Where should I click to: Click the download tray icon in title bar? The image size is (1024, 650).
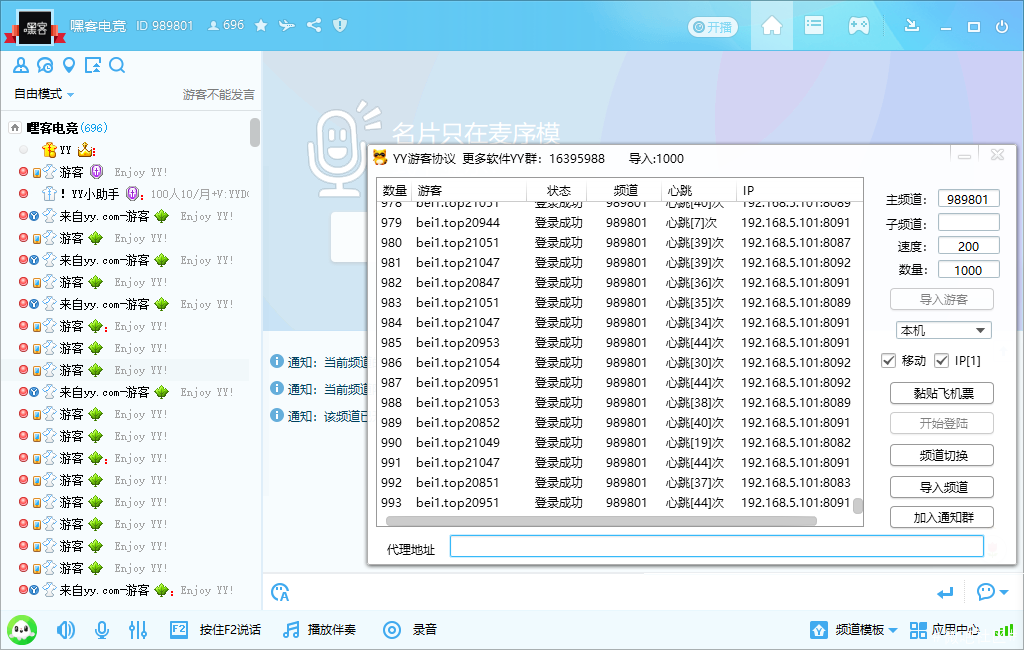[912, 25]
